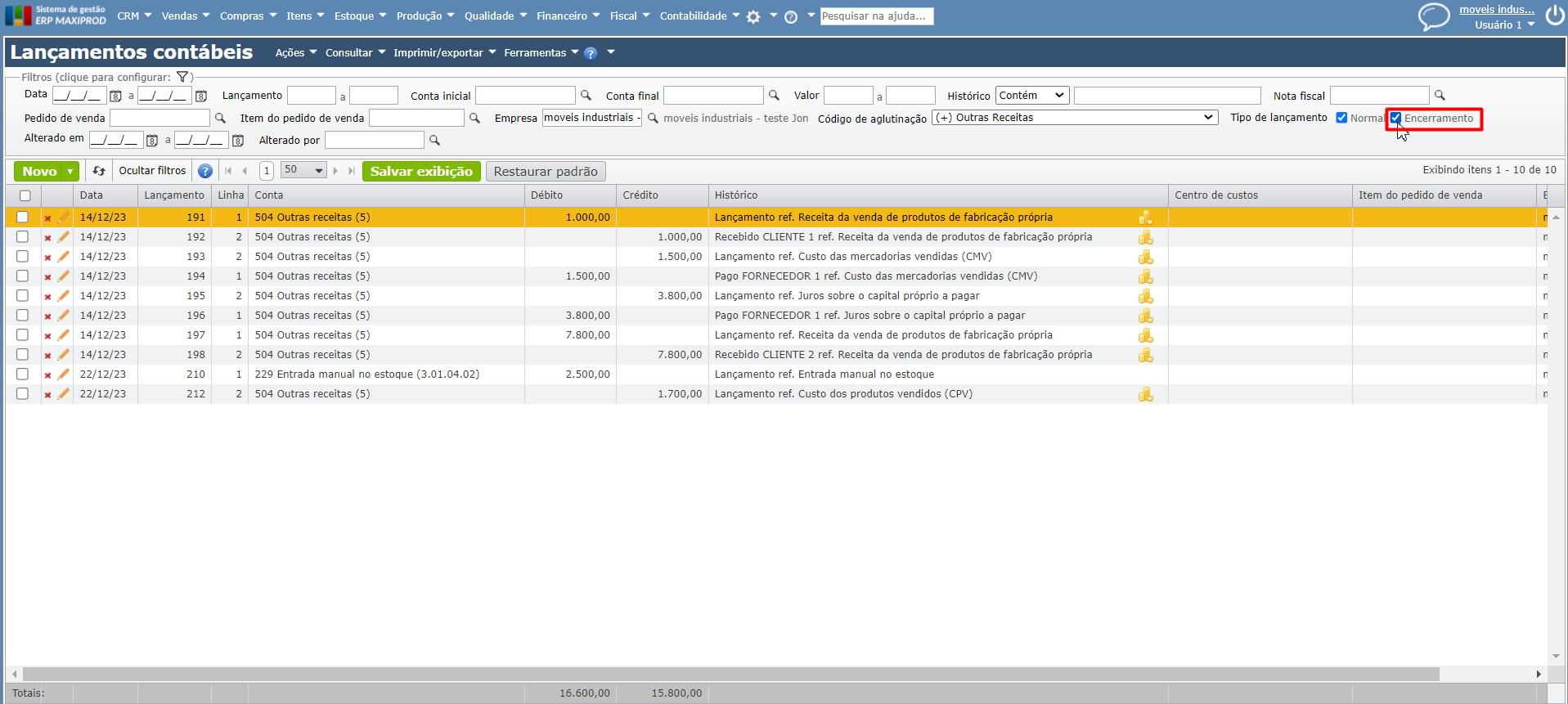1568x704 pixels.
Task: Click the filter funnel configure icon
Action: click(x=182, y=77)
